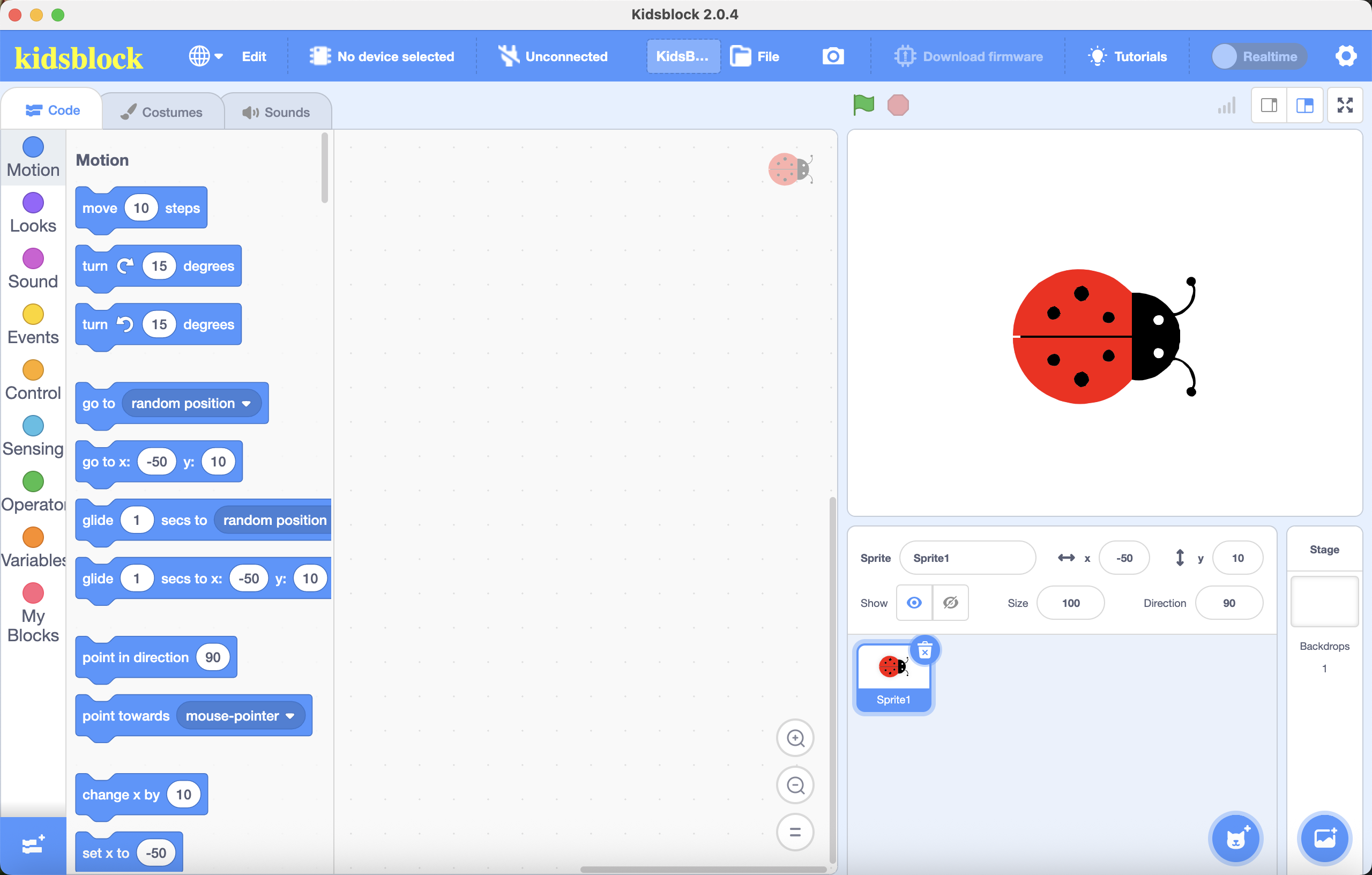Click the sprite x position field
The height and width of the screenshot is (875, 1372).
(1123, 558)
